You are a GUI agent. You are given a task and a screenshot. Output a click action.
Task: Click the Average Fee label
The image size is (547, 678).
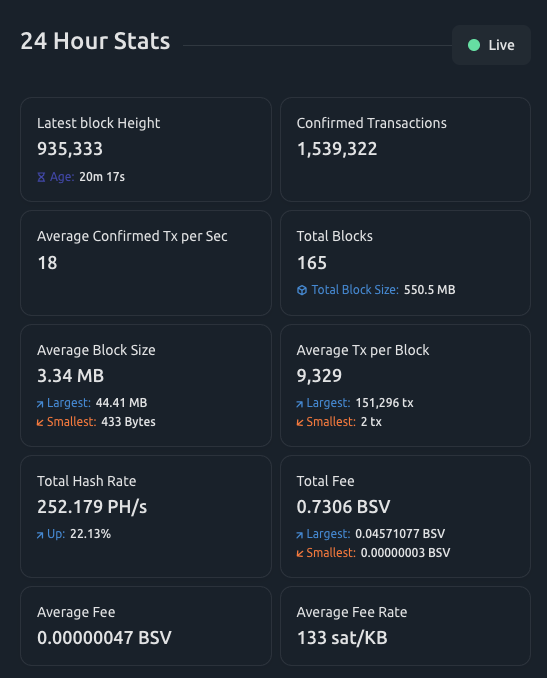(76, 612)
